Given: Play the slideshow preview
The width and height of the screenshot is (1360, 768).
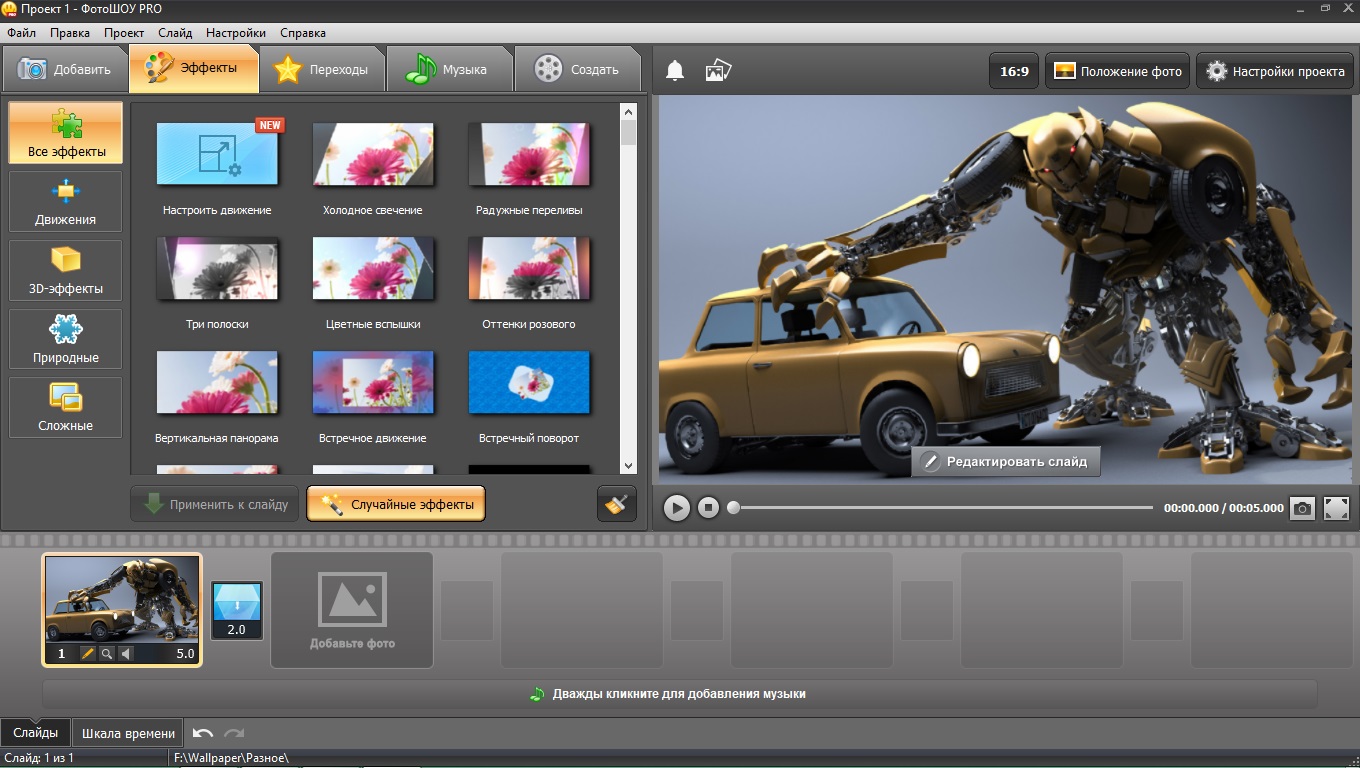Looking at the screenshot, I should click(677, 508).
